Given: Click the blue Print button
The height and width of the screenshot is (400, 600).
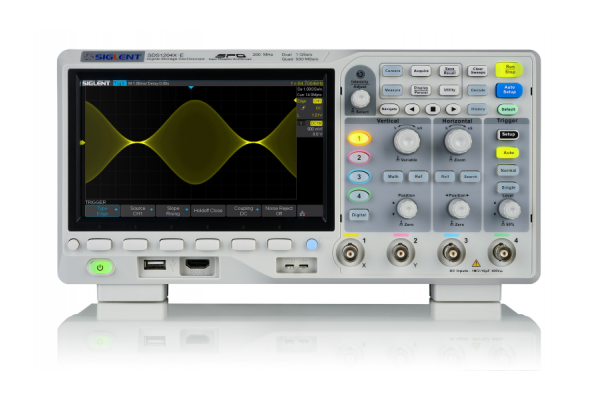Looking at the screenshot, I should (312, 244).
